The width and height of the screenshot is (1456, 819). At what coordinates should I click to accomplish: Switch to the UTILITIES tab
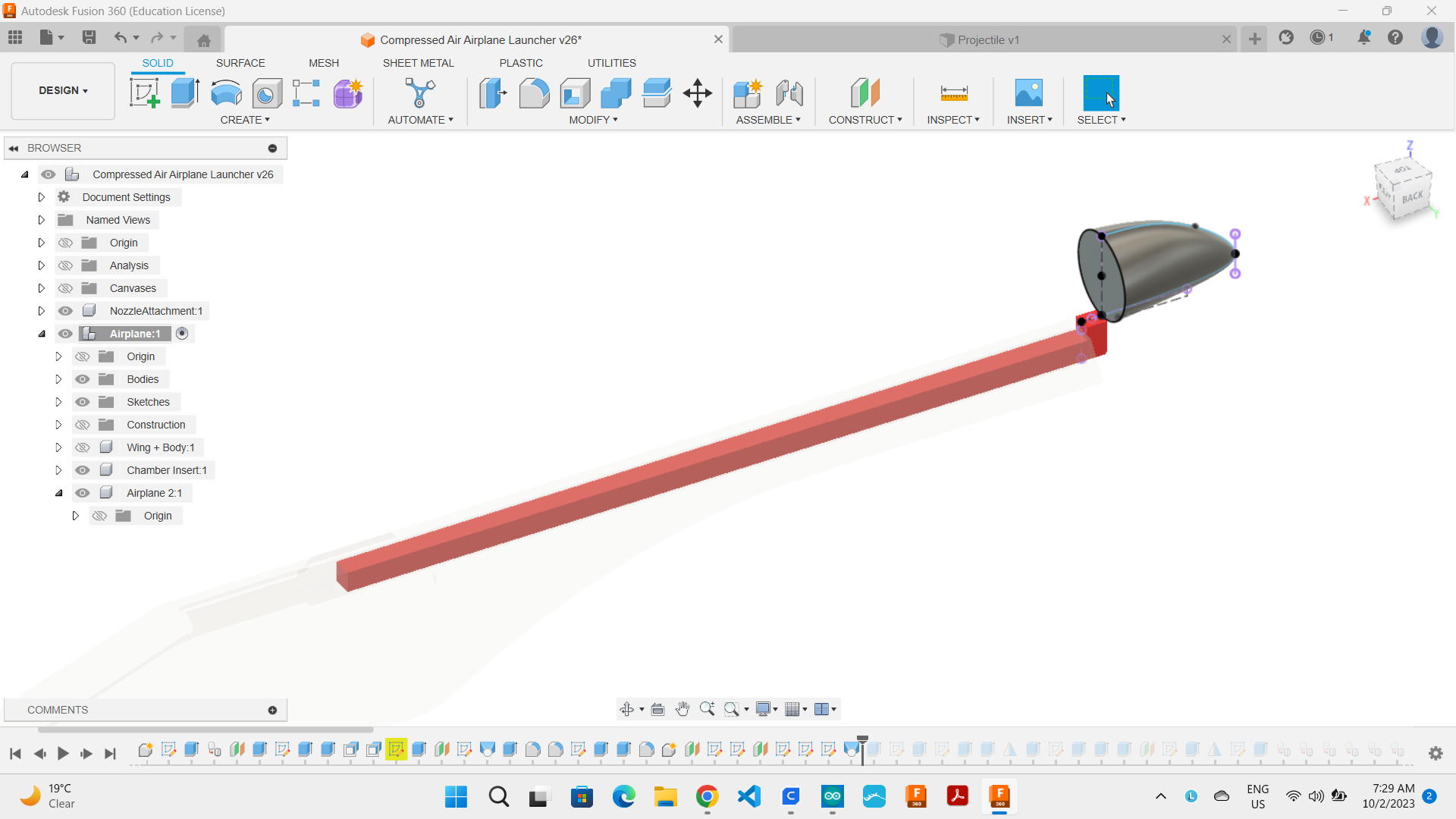[611, 63]
